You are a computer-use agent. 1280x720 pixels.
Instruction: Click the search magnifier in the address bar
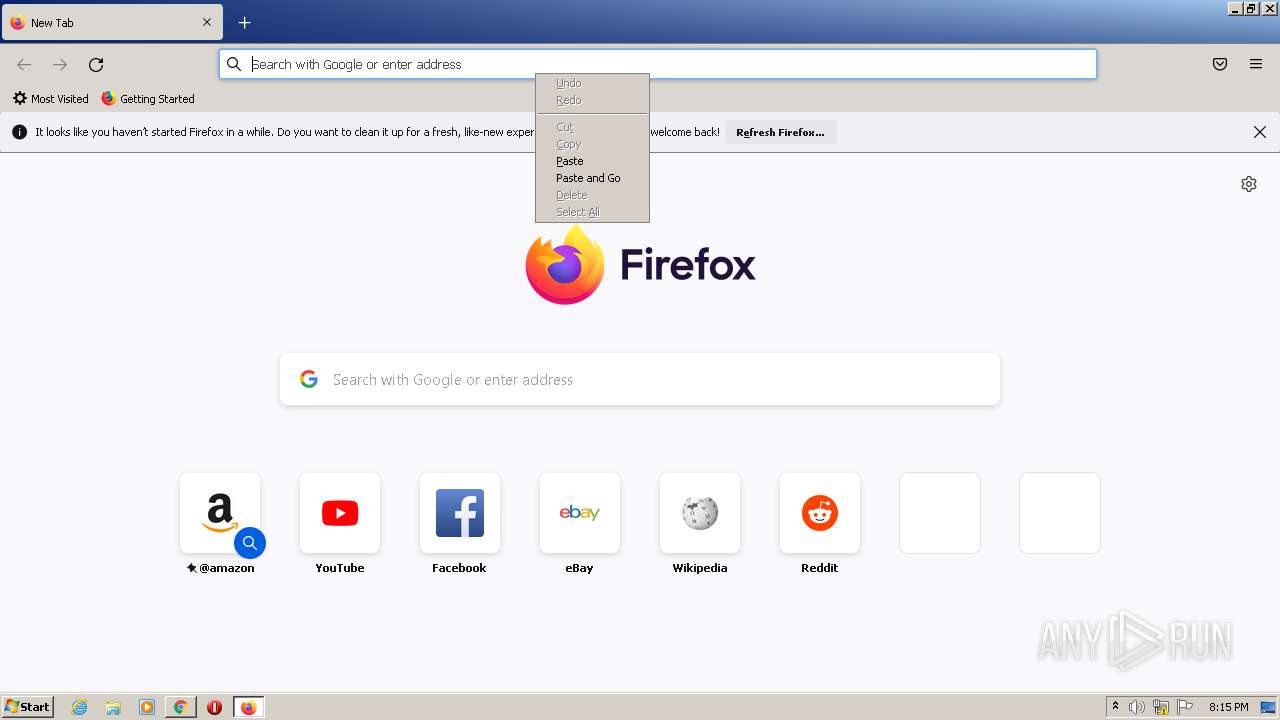pyautogui.click(x=234, y=64)
